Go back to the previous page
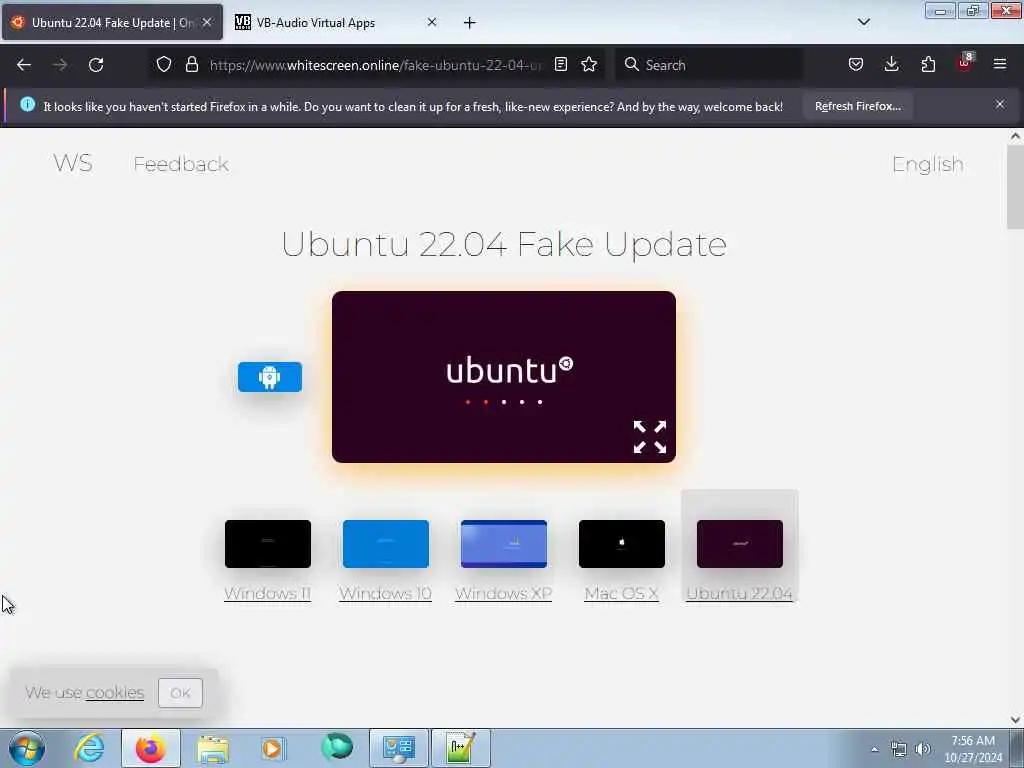 [24, 65]
